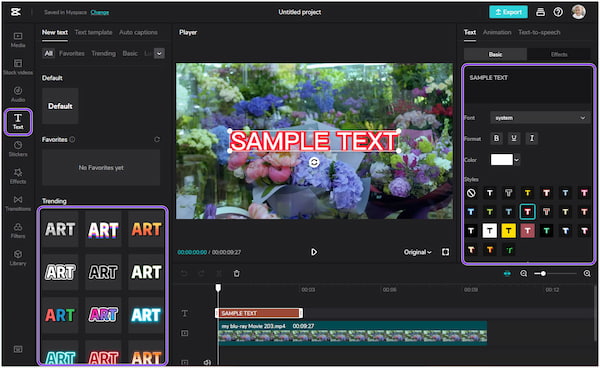The height and width of the screenshot is (368, 600).
Task: Choose the selected red-outline T style
Action: click(527, 212)
